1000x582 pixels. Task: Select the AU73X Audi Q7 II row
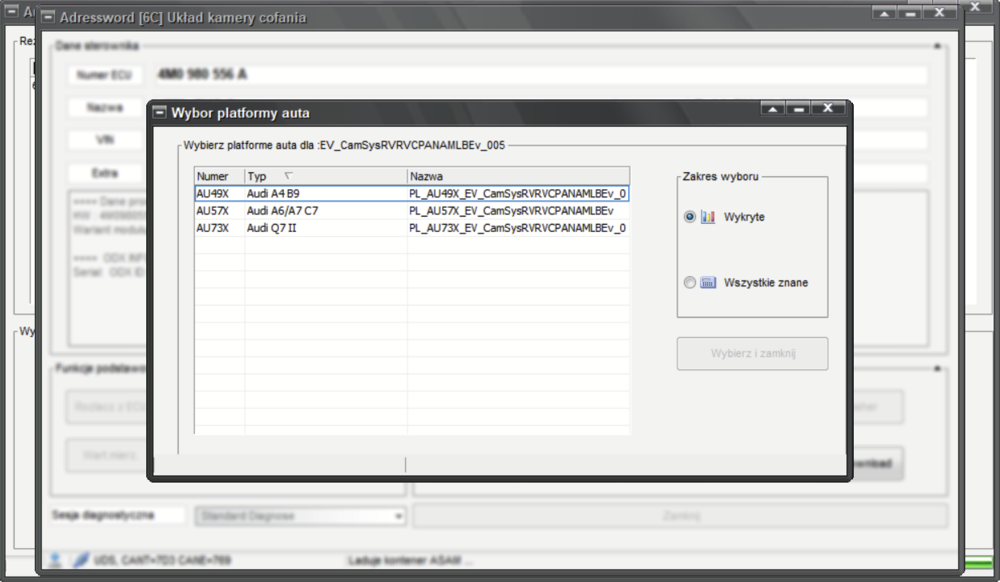(x=300, y=228)
